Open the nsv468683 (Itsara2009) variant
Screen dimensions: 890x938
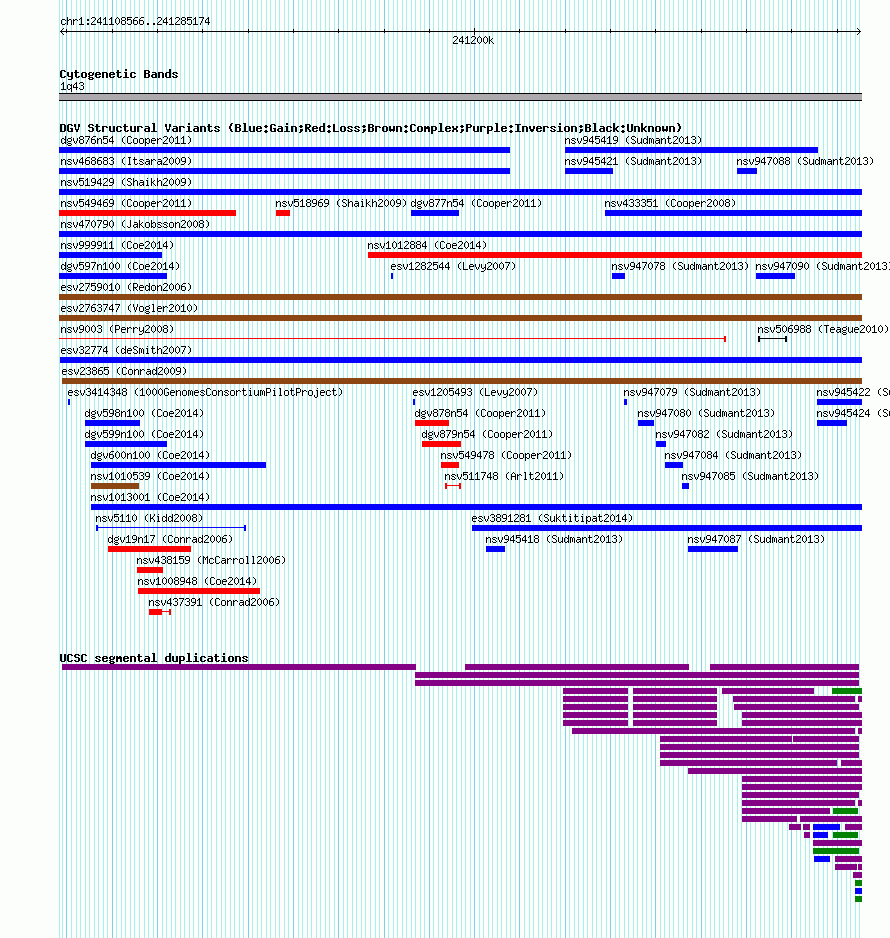(126, 161)
